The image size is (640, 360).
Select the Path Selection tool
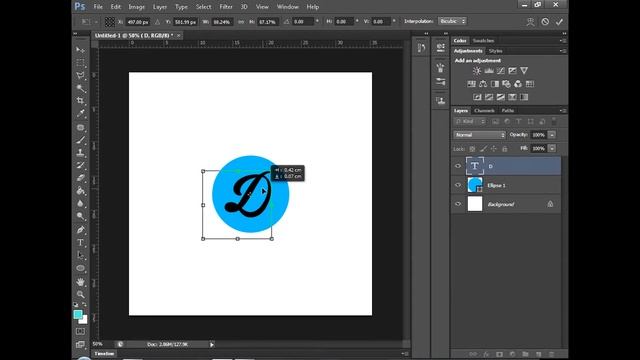coord(80,255)
